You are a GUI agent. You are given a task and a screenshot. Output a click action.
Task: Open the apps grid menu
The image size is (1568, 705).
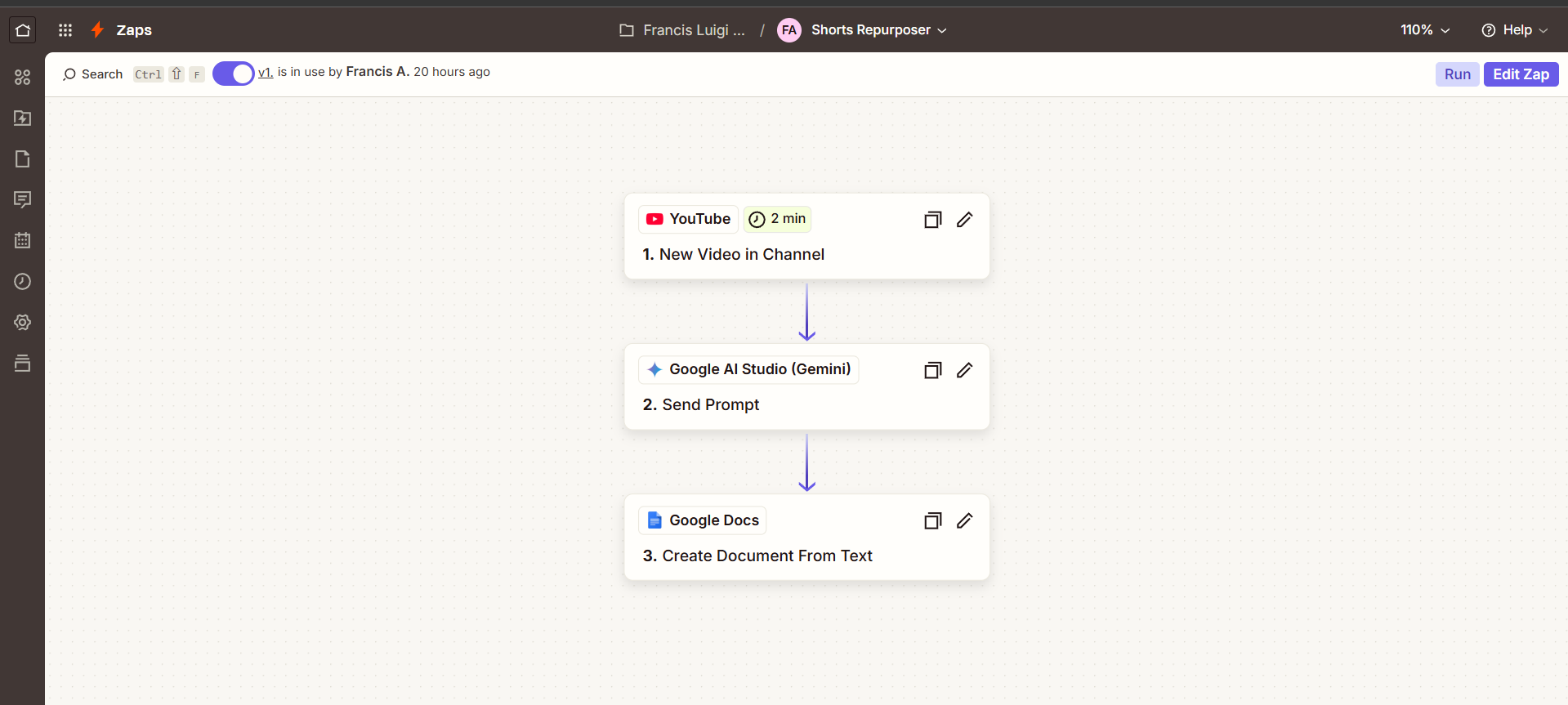(x=65, y=30)
